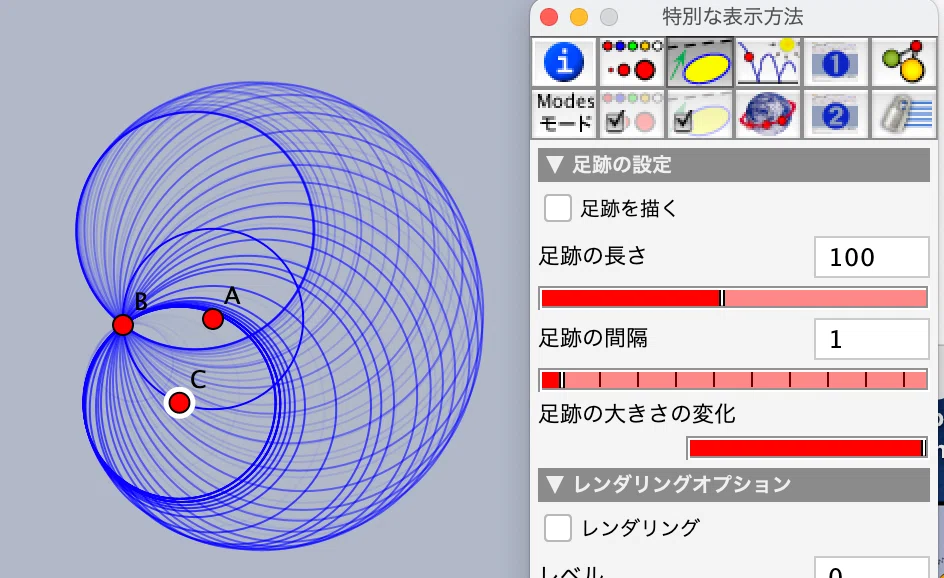Select the point appearance icon with colored dots
This screenshot has width=944, height=578.
click(x=632, y=62)
